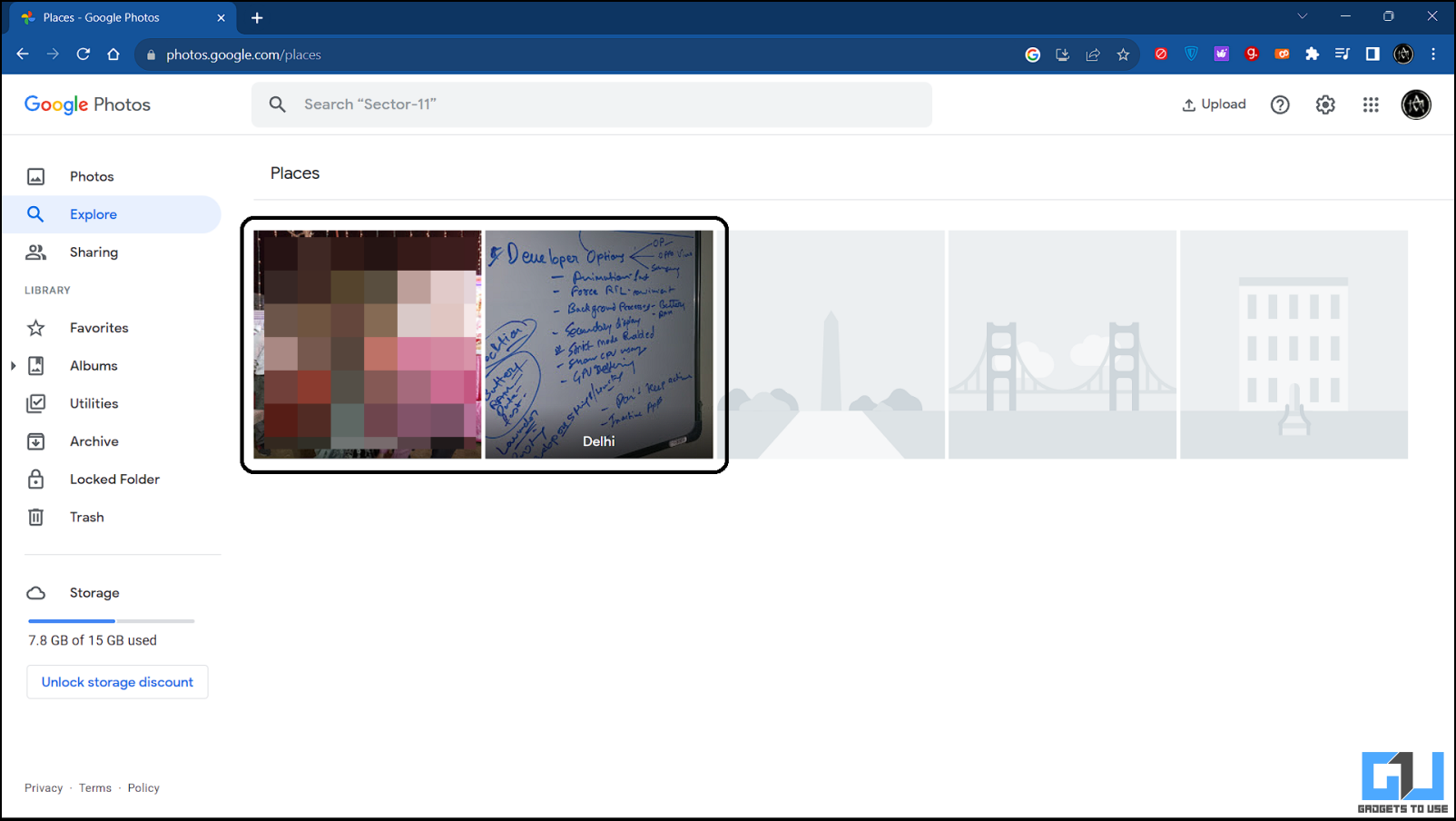
Task: Open the Google apps grid
Action: tap(1371, 104)
